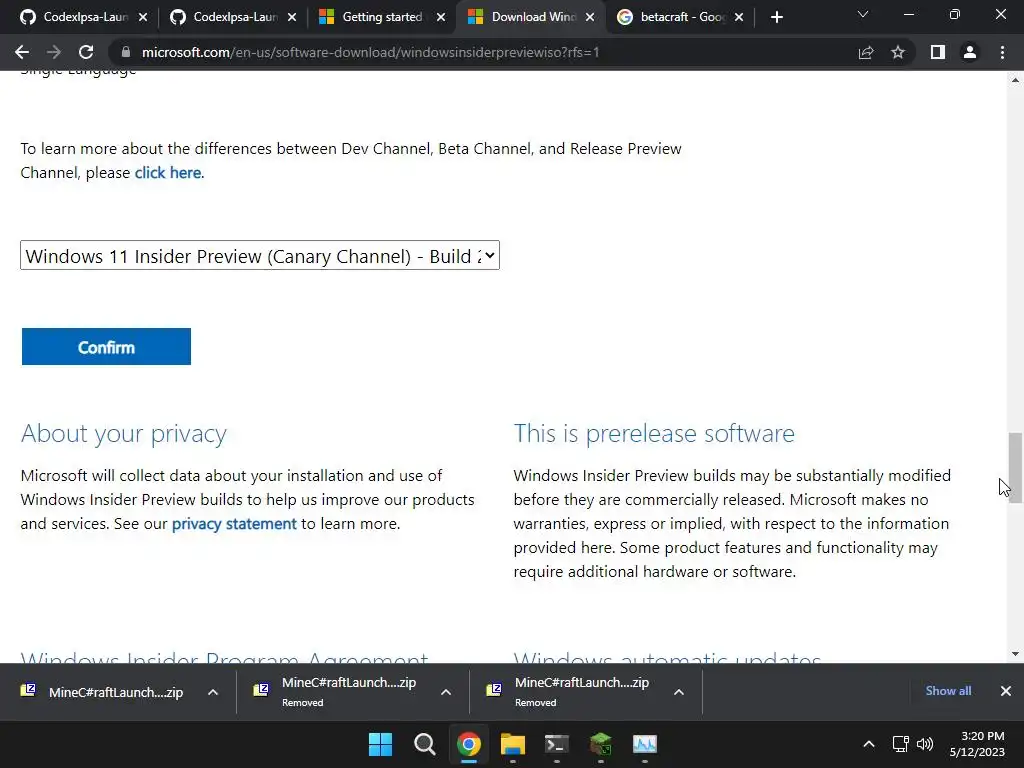Click the 'About your privacy' heading
1024x768 pixels.
[123, 434]
